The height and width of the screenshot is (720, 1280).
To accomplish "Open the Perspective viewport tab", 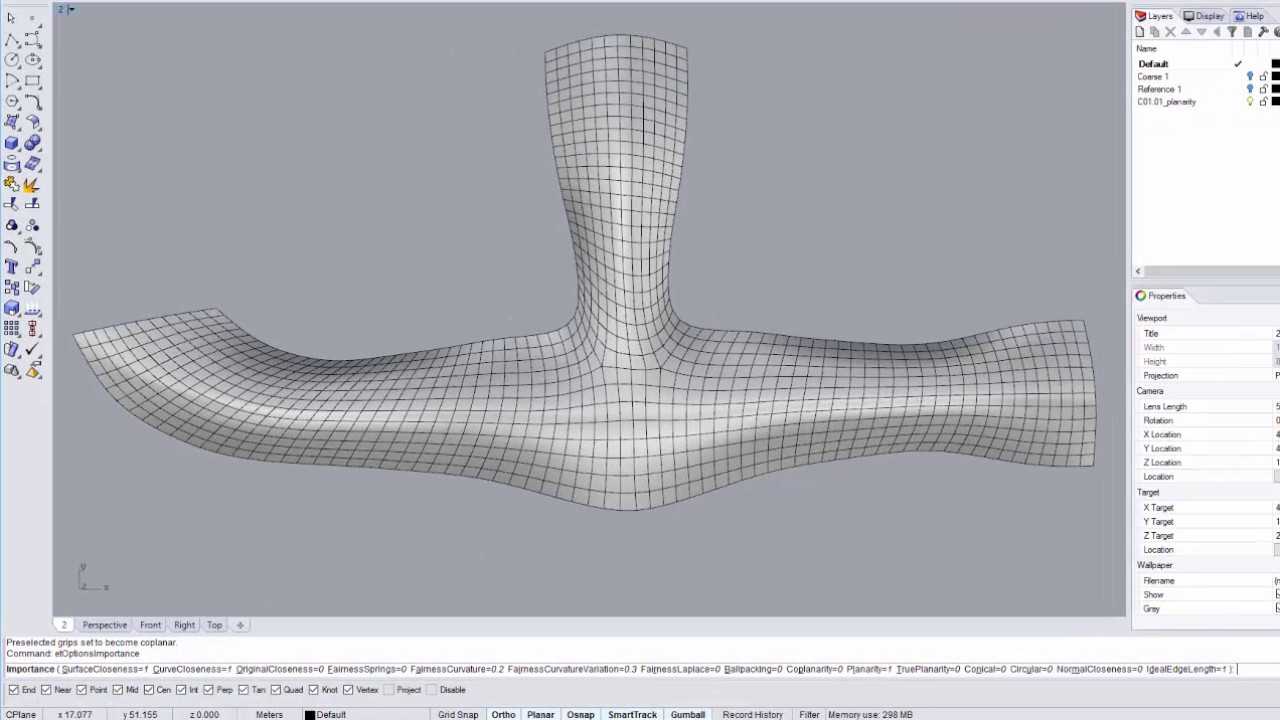I will (105, 625).
